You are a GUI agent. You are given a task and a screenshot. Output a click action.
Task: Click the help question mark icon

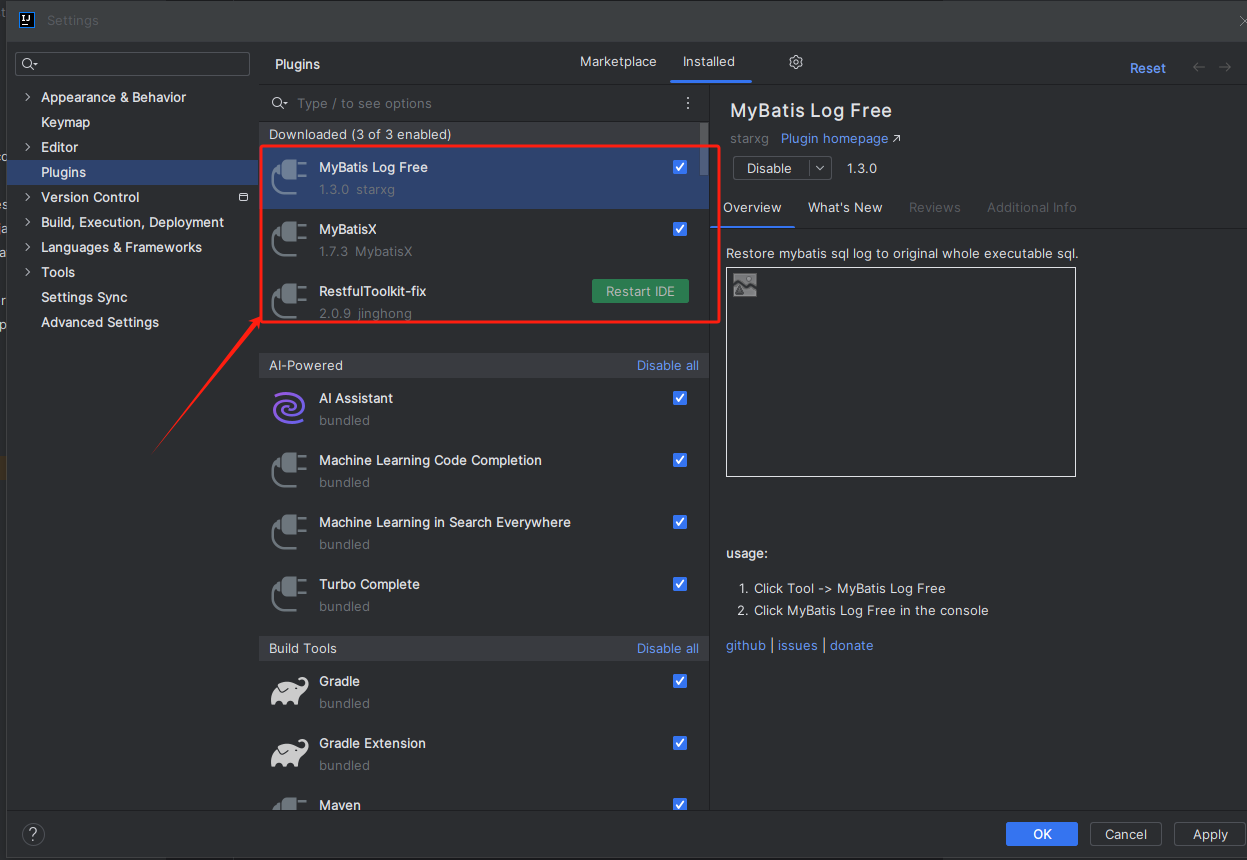[x=33, y=834]
